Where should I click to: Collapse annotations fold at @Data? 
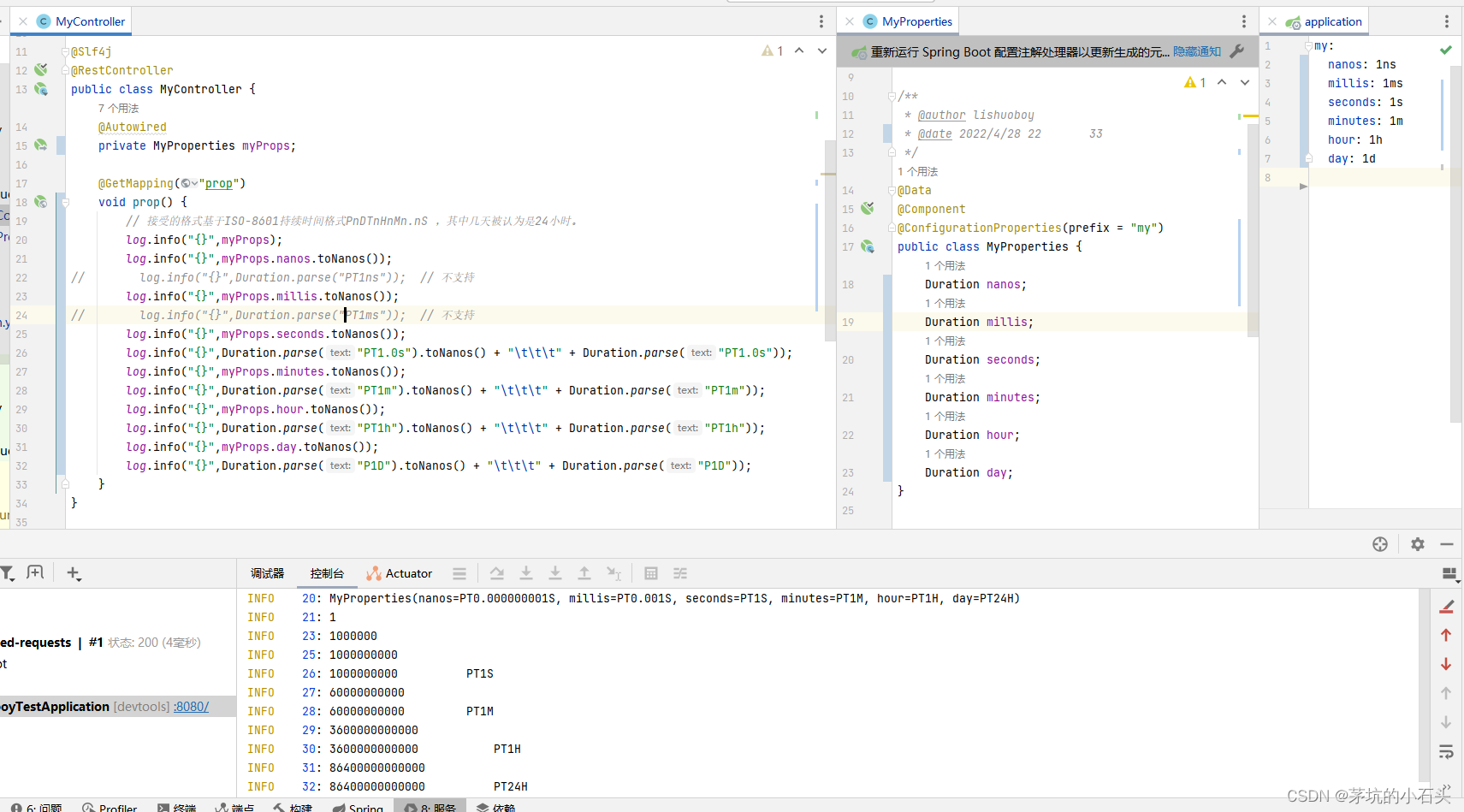pyautogui.click(x=892, y=190)
